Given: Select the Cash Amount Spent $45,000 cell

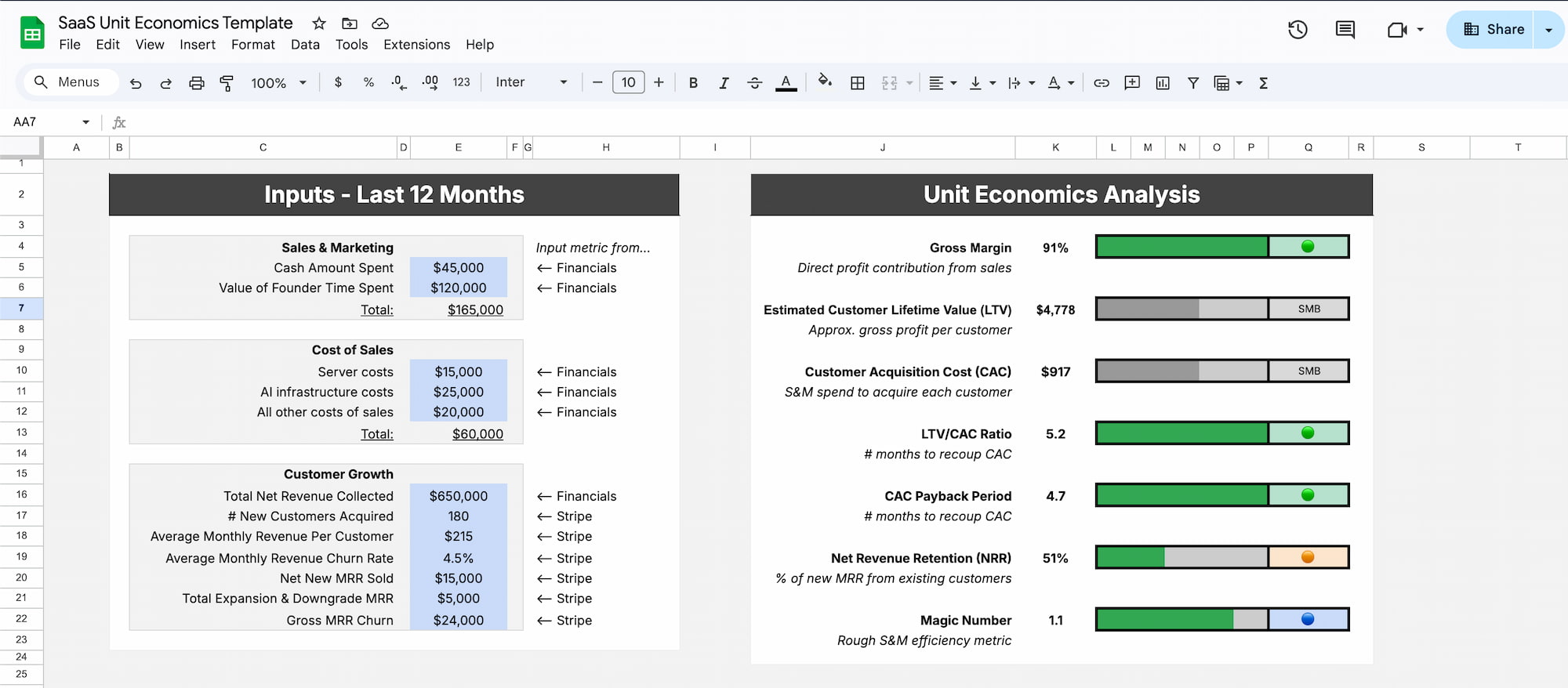Looking at the screenshot, I should pos(459,267).
